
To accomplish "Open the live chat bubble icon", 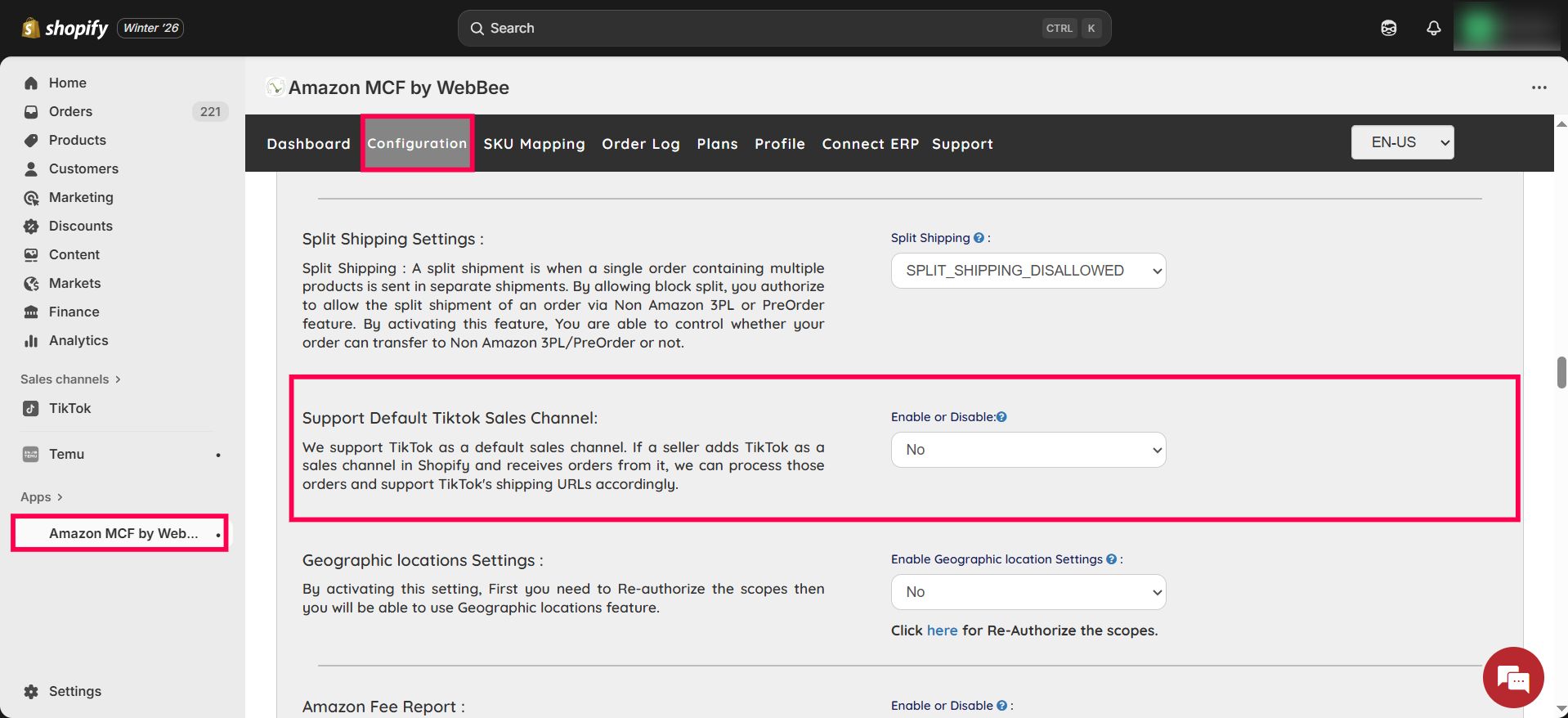I will tap(1512, 677).
